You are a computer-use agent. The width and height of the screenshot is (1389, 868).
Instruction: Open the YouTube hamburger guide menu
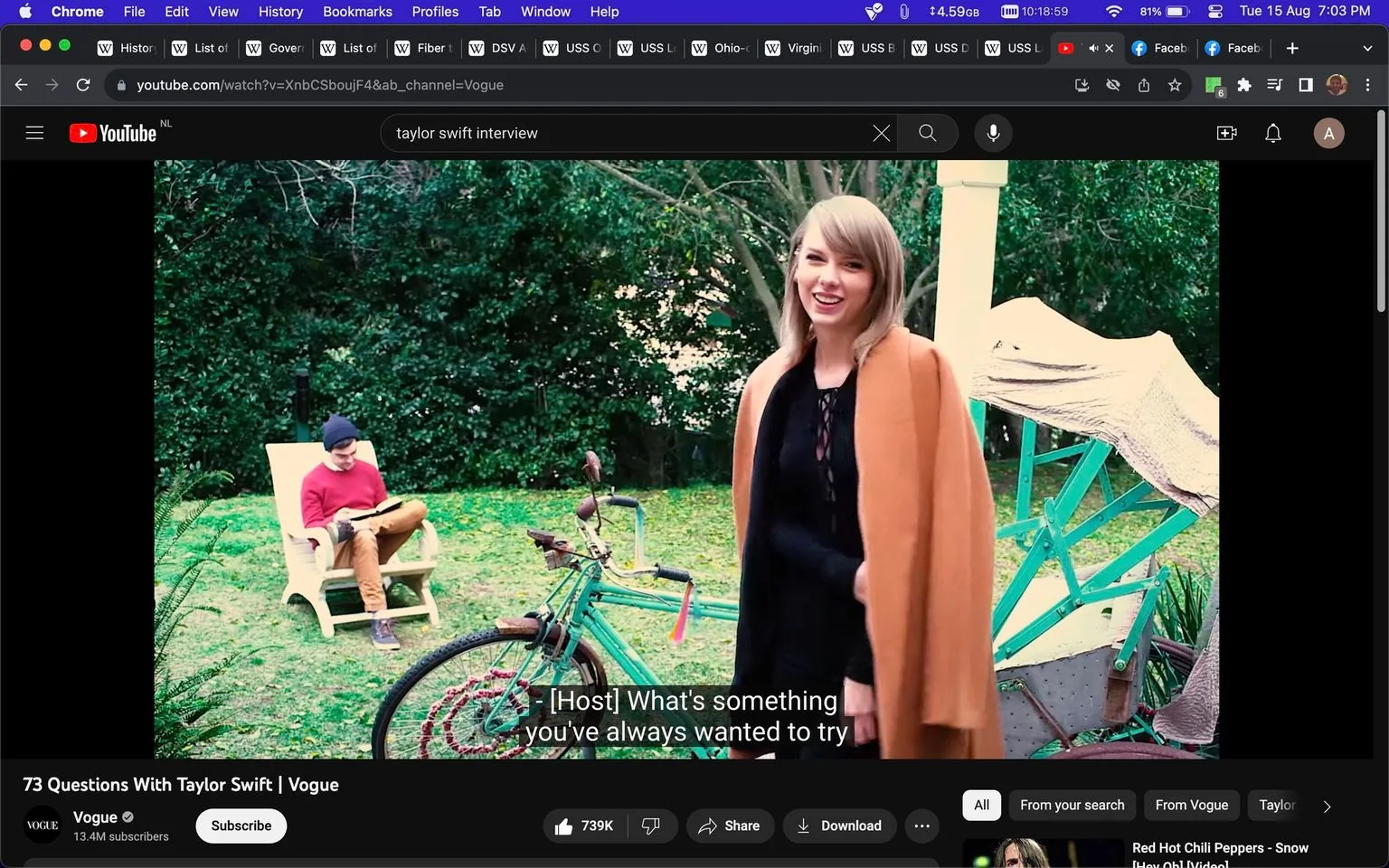34,133
